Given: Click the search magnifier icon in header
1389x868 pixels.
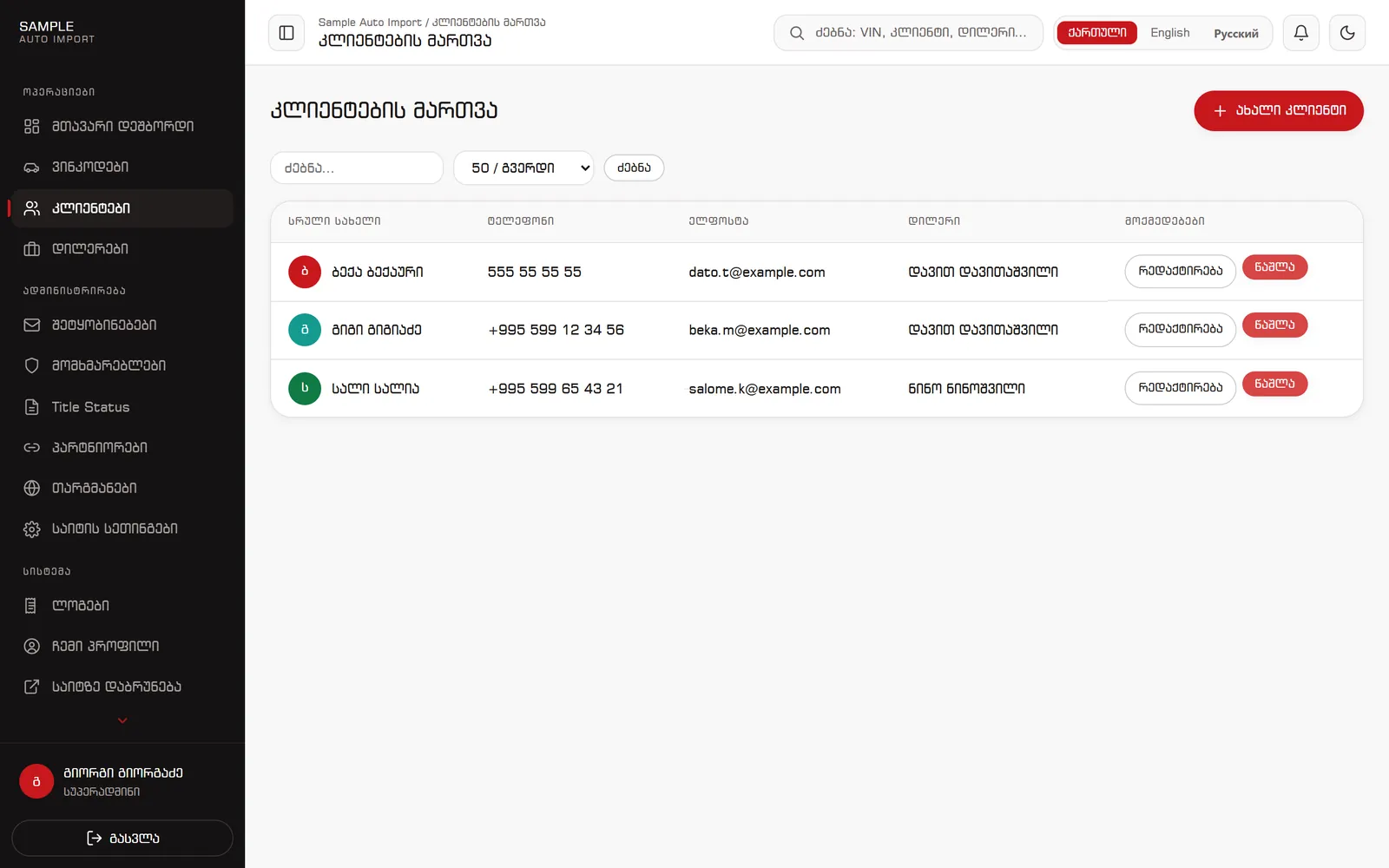Looking at the screenshot, I should tap(796, 33).
